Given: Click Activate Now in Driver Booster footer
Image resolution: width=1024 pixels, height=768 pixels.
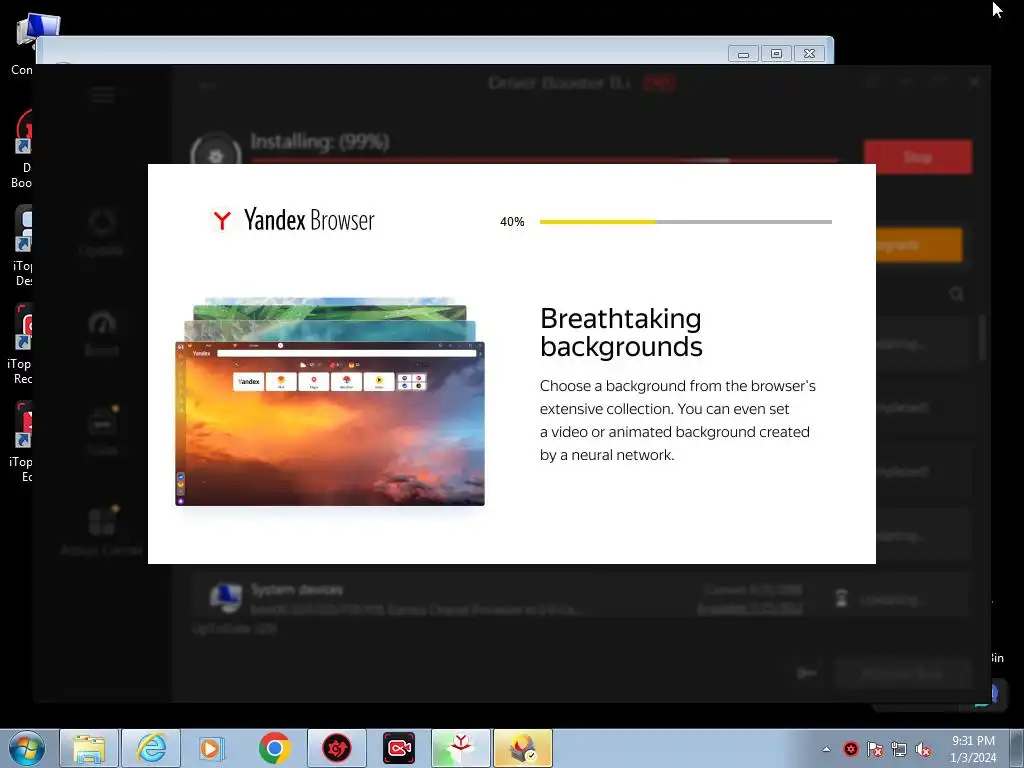Looking at the screenshot, I should point(902,673).
